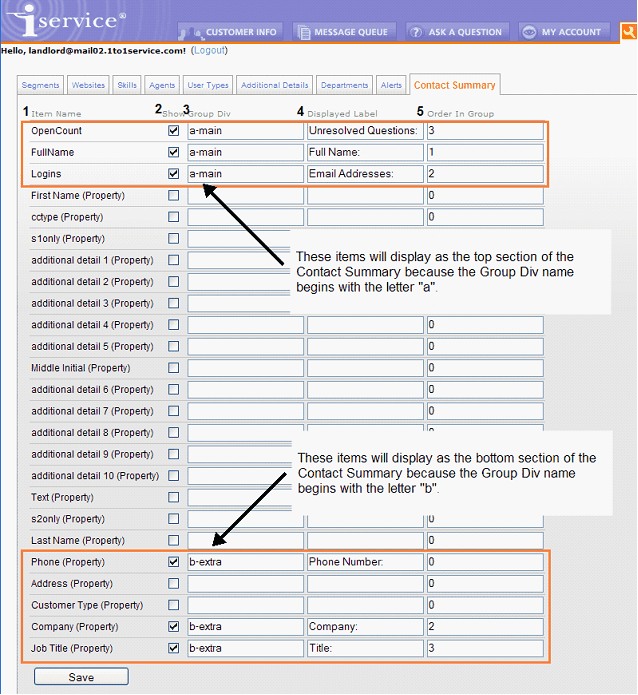This screenshot has height=695, width=638.
Task: Uncheck the Company (Property) checkbox
Action: tap(173, 627)
